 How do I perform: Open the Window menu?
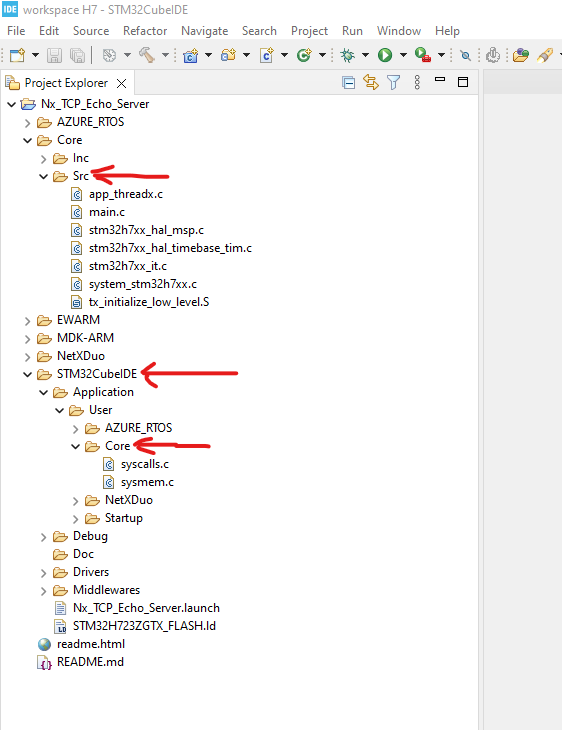(x=399, y=31)
